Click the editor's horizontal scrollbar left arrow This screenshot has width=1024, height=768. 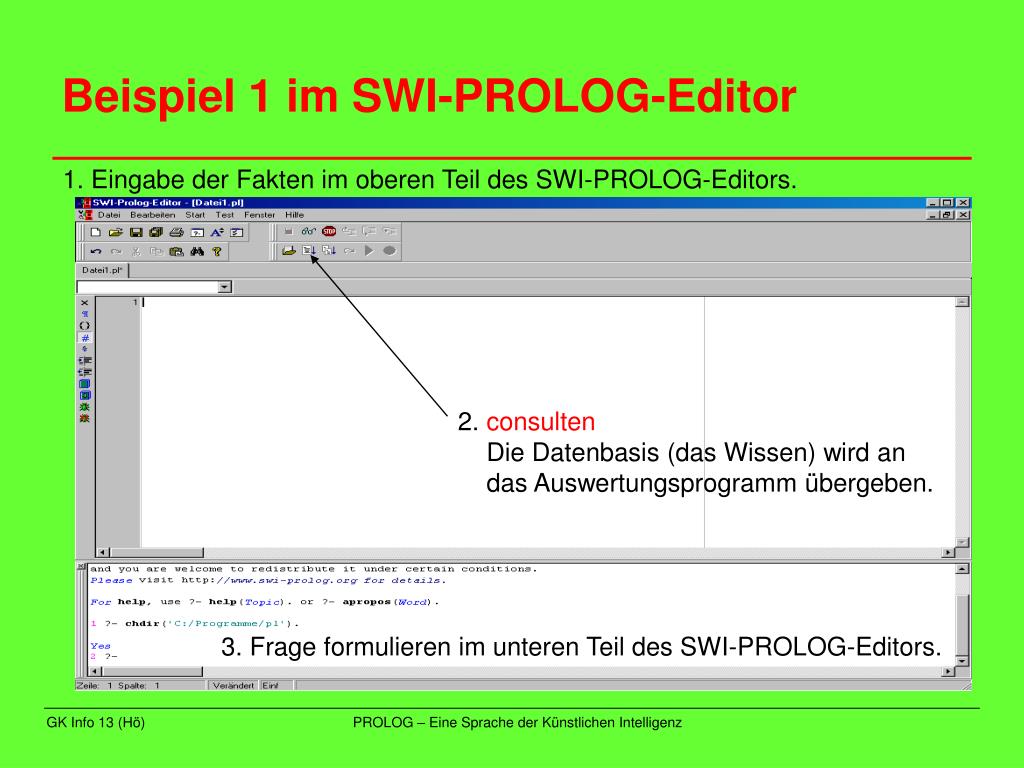click(x=103, y=552)
